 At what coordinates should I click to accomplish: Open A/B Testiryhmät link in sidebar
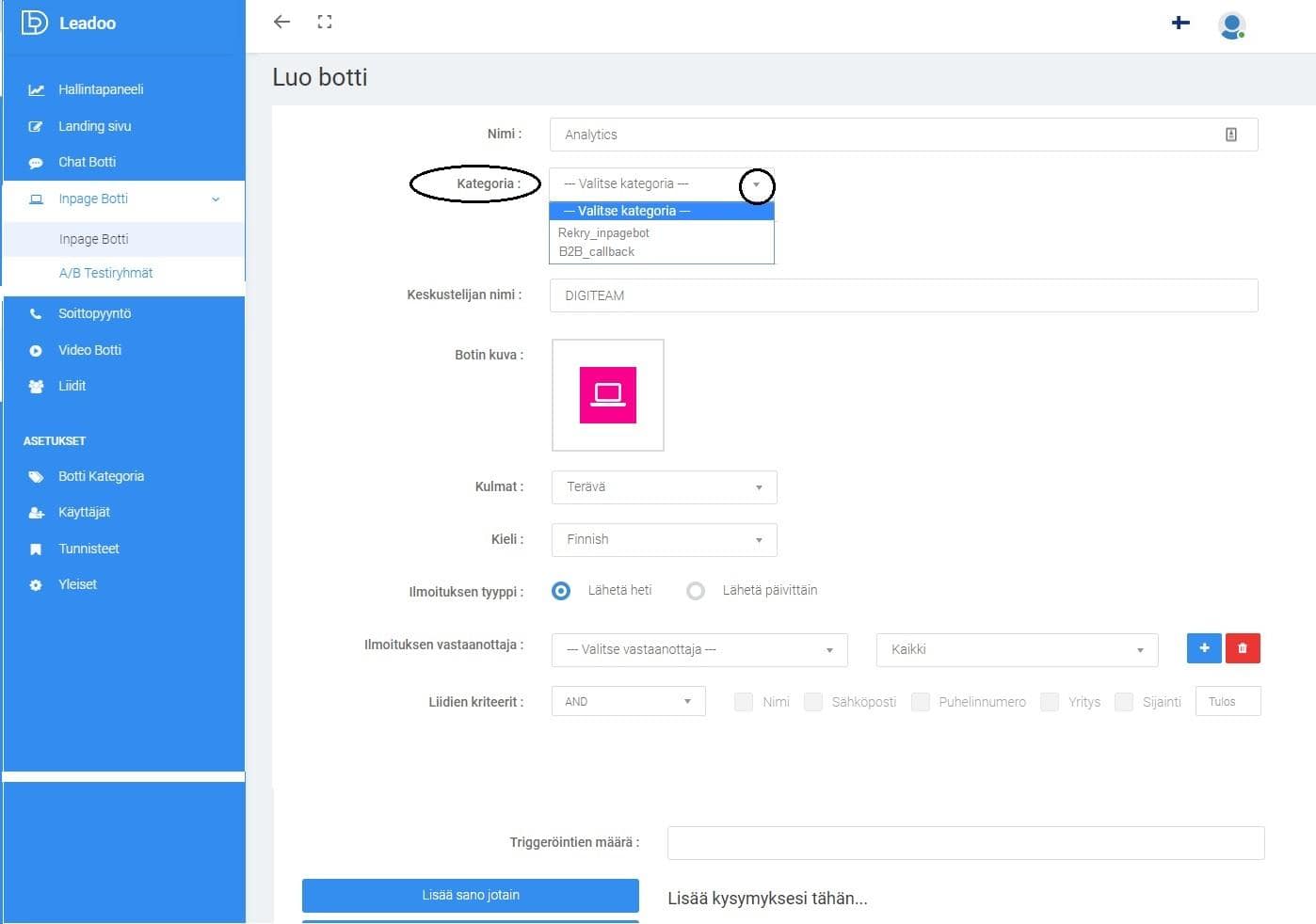point(105,273)
